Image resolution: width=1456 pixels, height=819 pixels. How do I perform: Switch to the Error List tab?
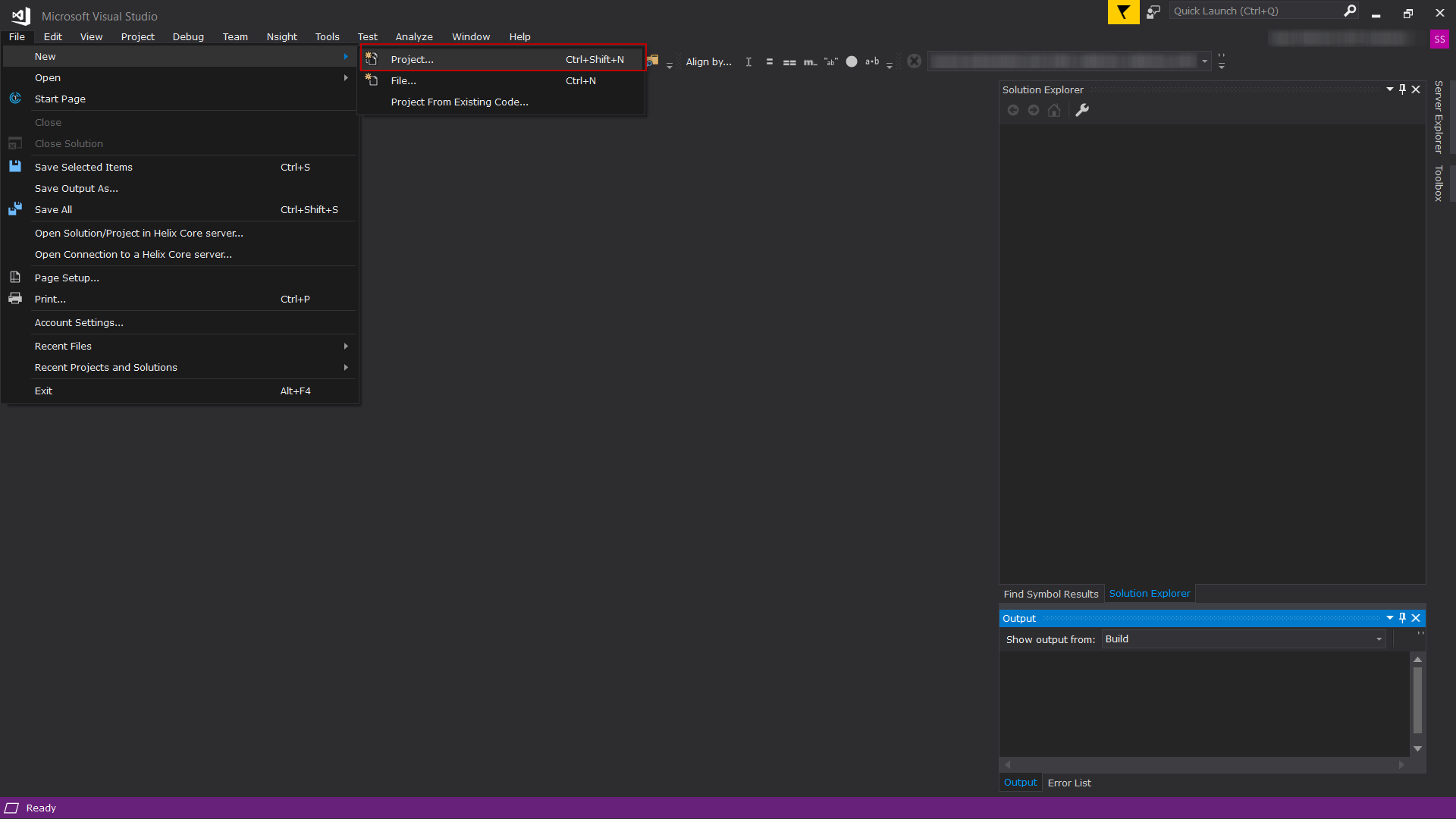click(x=1069, y=783)
